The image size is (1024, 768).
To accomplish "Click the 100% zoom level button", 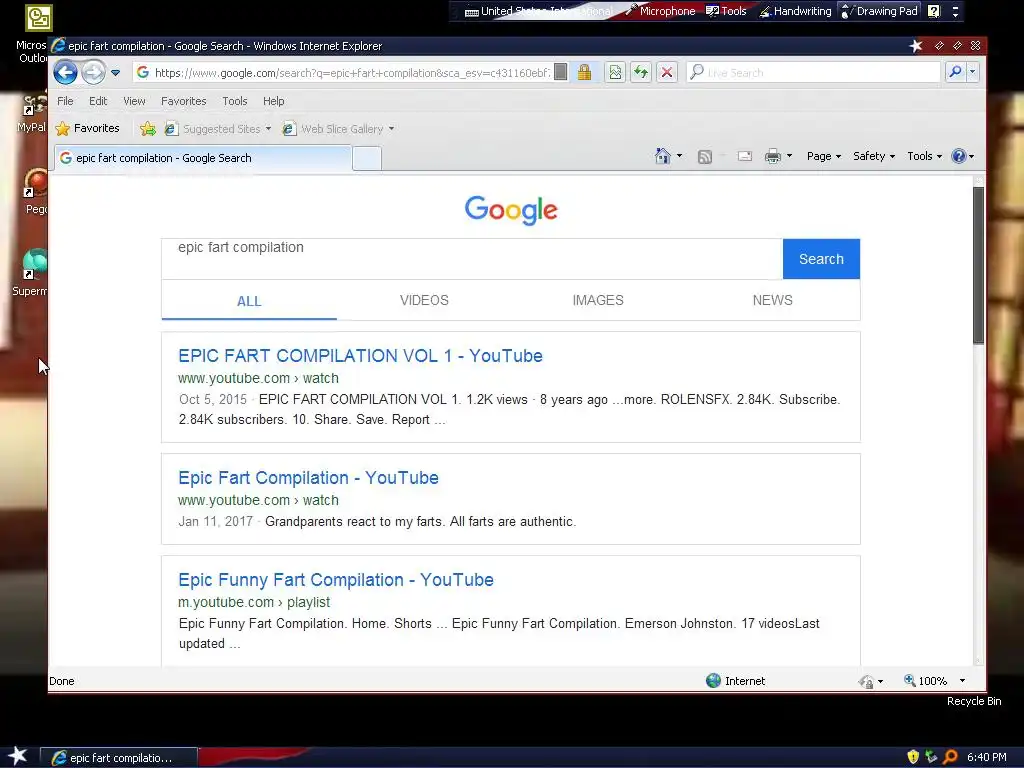I will (x=925, y=681).
